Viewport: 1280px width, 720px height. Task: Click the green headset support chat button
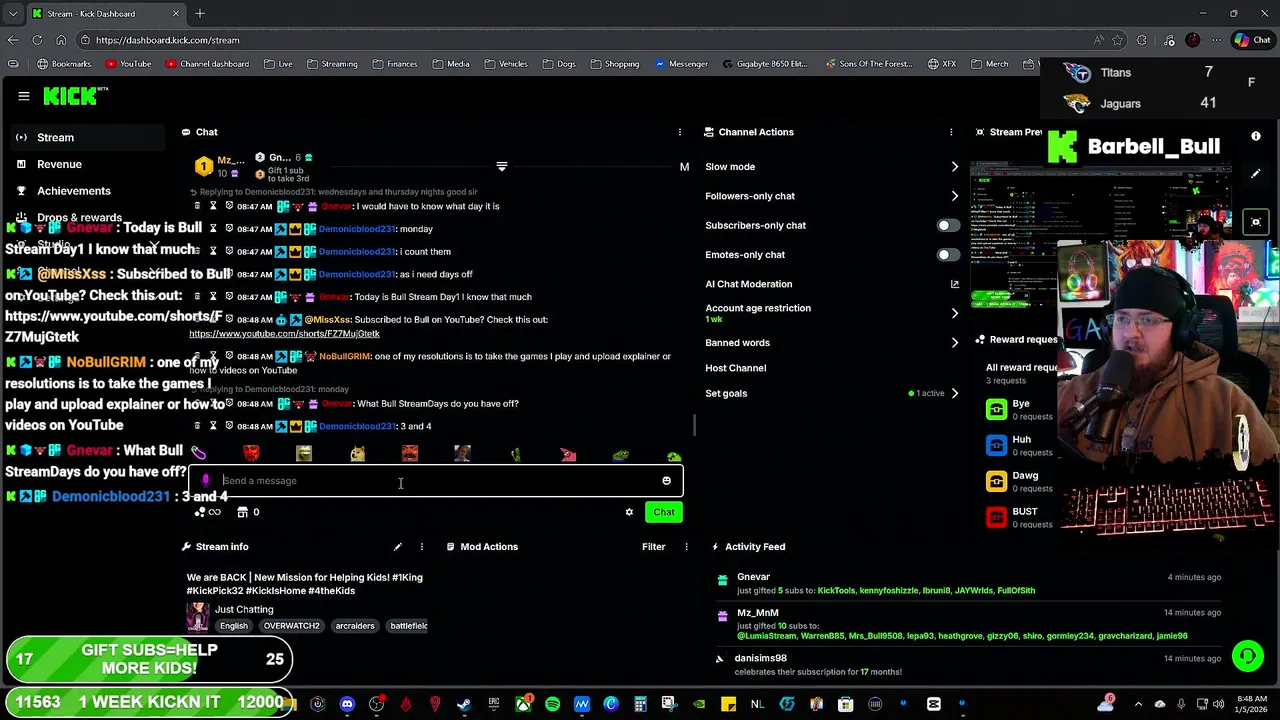click(x=1247, y=657)
